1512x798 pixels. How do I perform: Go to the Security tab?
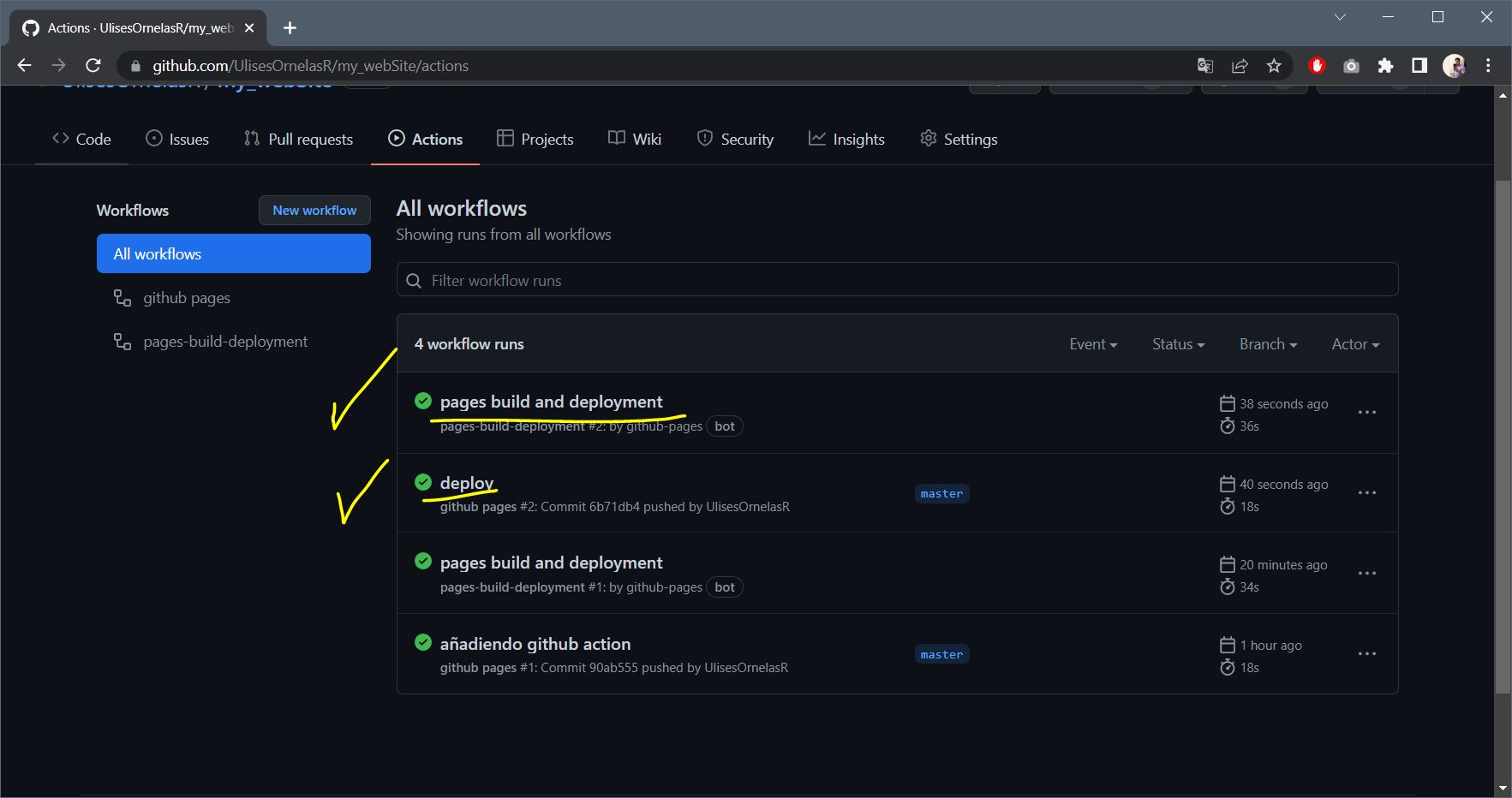tap(735, 139)
